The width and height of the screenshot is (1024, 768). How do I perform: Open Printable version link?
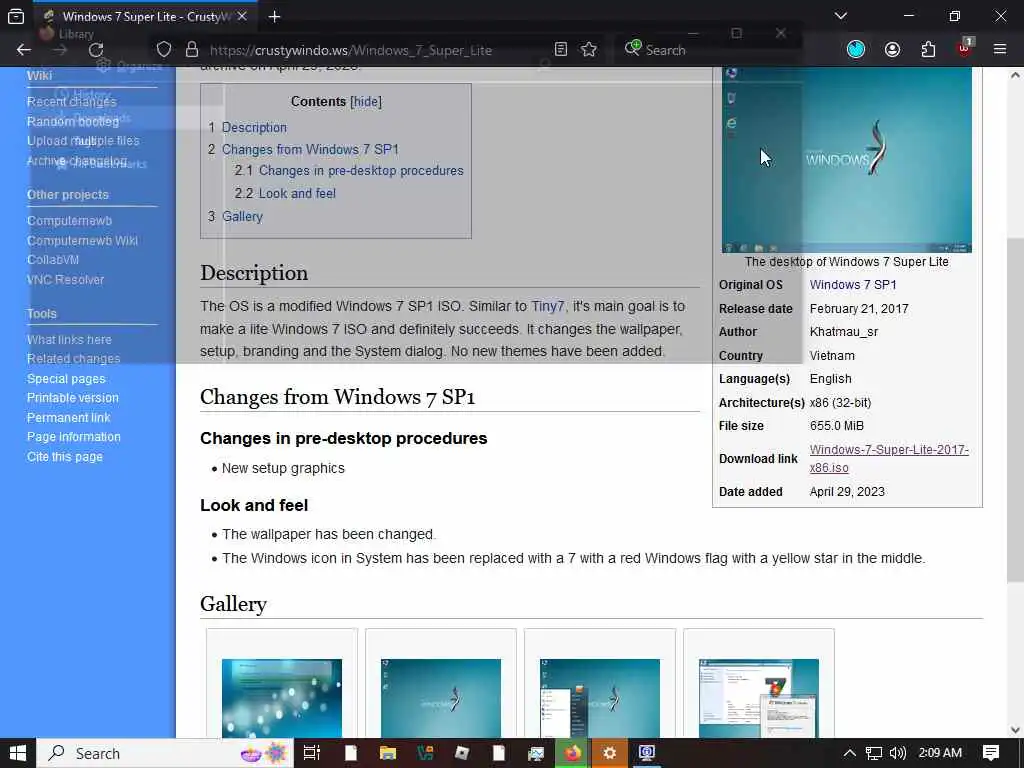tap(72, 398)
